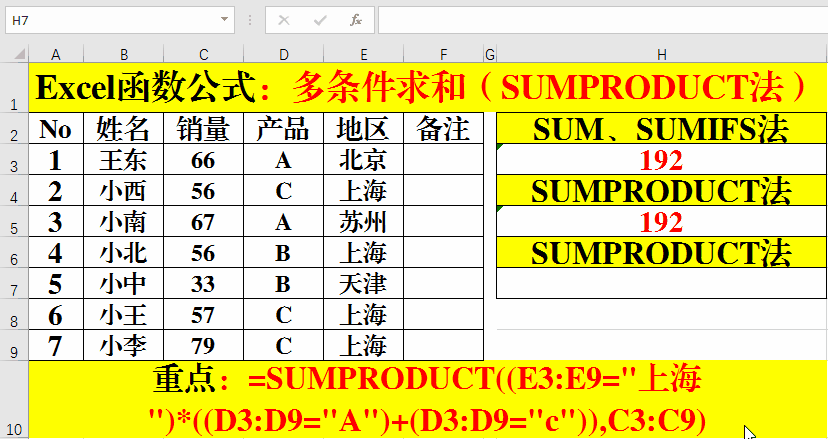Click the '备注' header cell
828x439 pixels.
444,128
